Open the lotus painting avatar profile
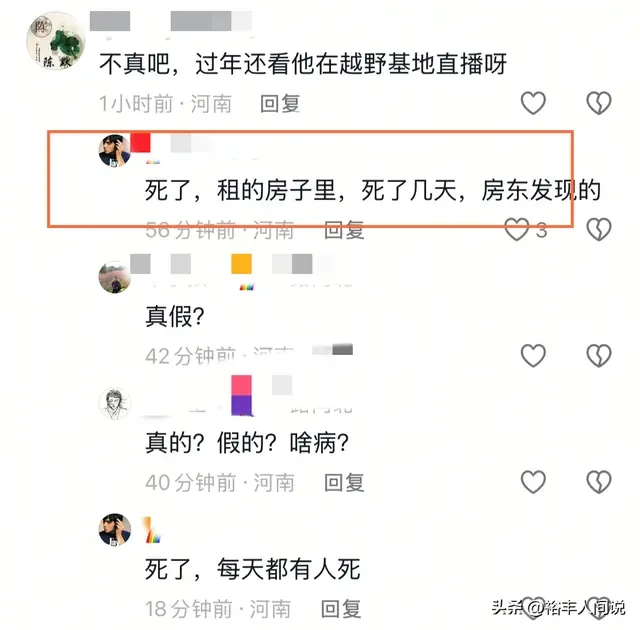 (x=56, y=41)
